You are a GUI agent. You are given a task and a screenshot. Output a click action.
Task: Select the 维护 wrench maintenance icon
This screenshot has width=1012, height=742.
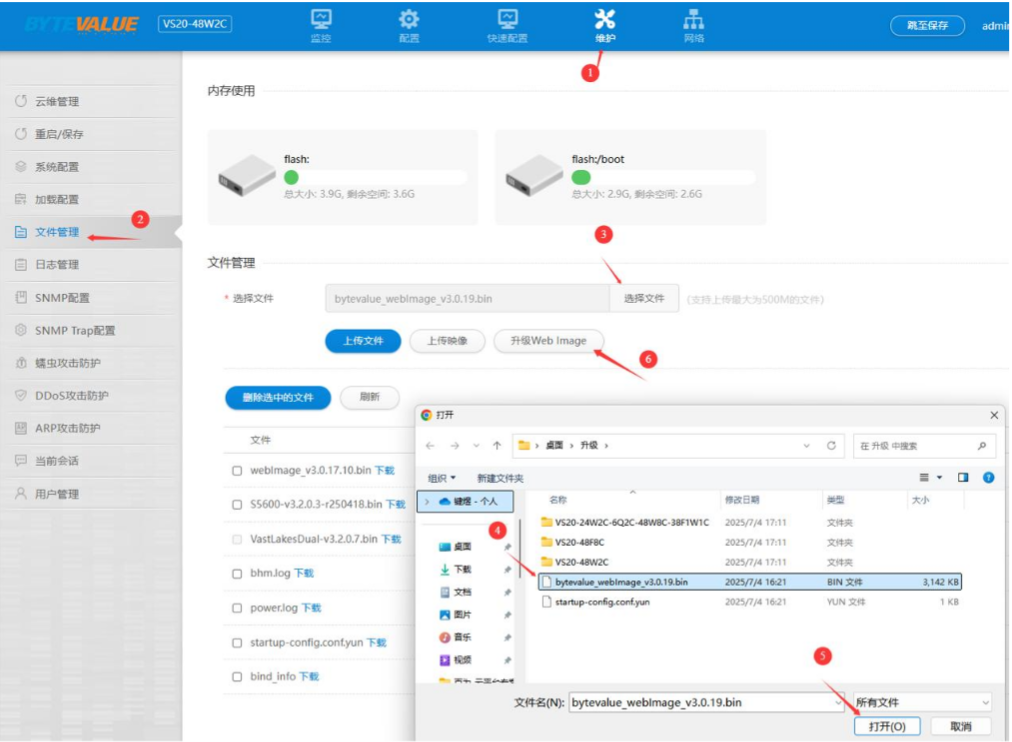[x=605, y=20]
